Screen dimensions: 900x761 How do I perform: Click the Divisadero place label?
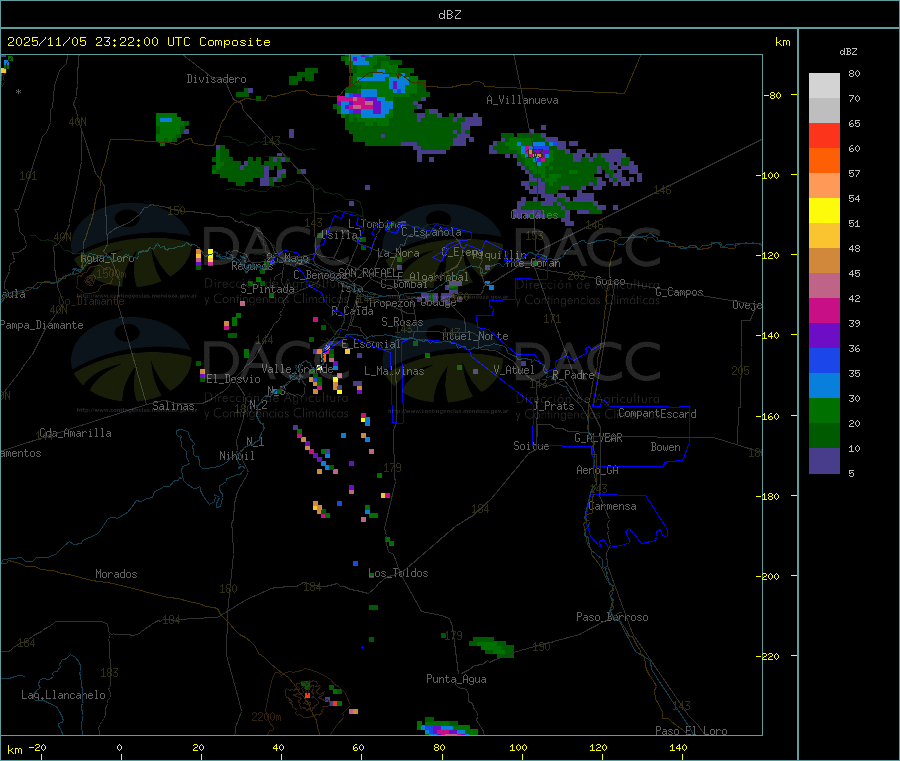pos(216,79)
